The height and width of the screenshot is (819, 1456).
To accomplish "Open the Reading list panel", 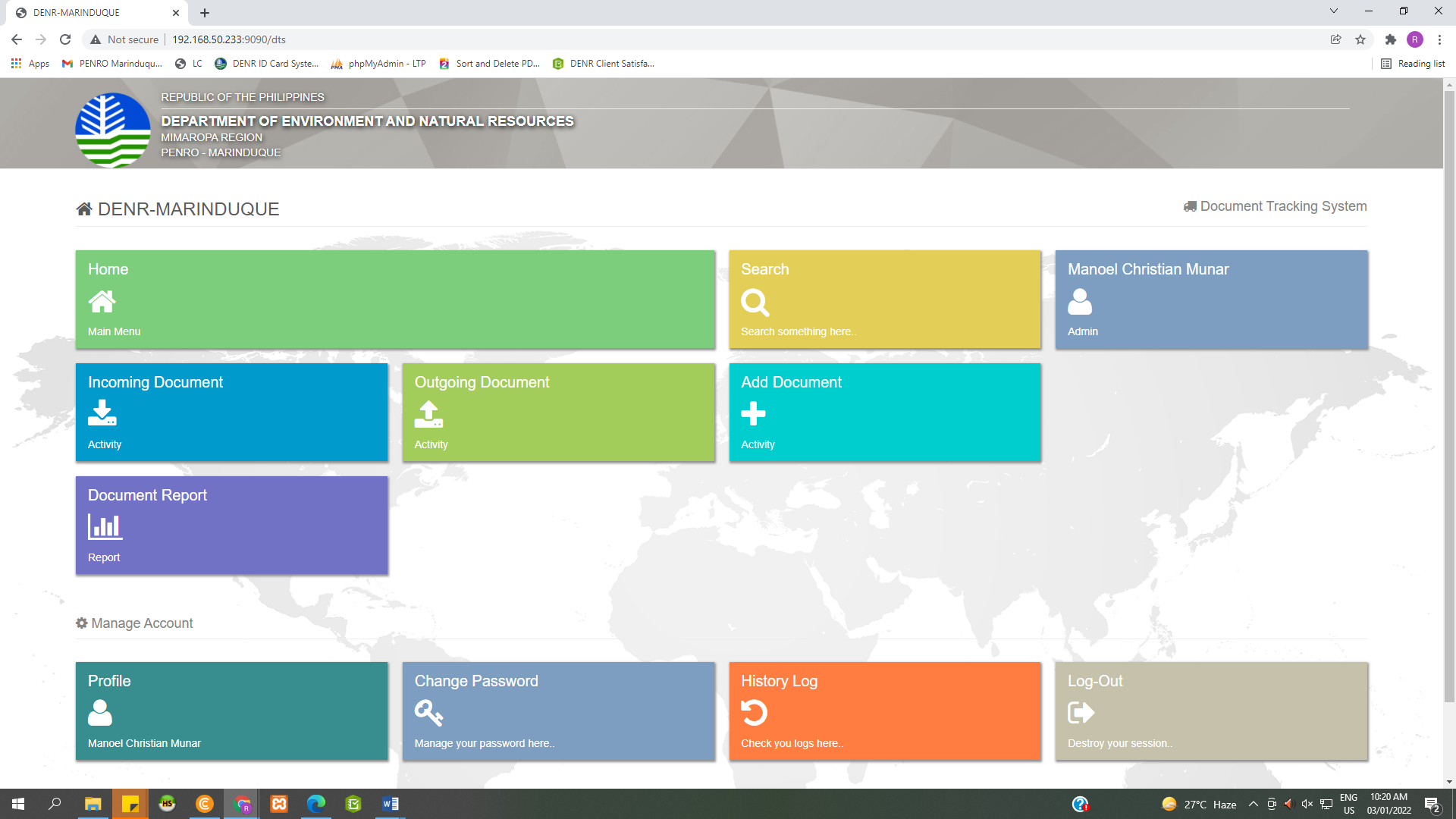I will click(x=1413, y=64).
